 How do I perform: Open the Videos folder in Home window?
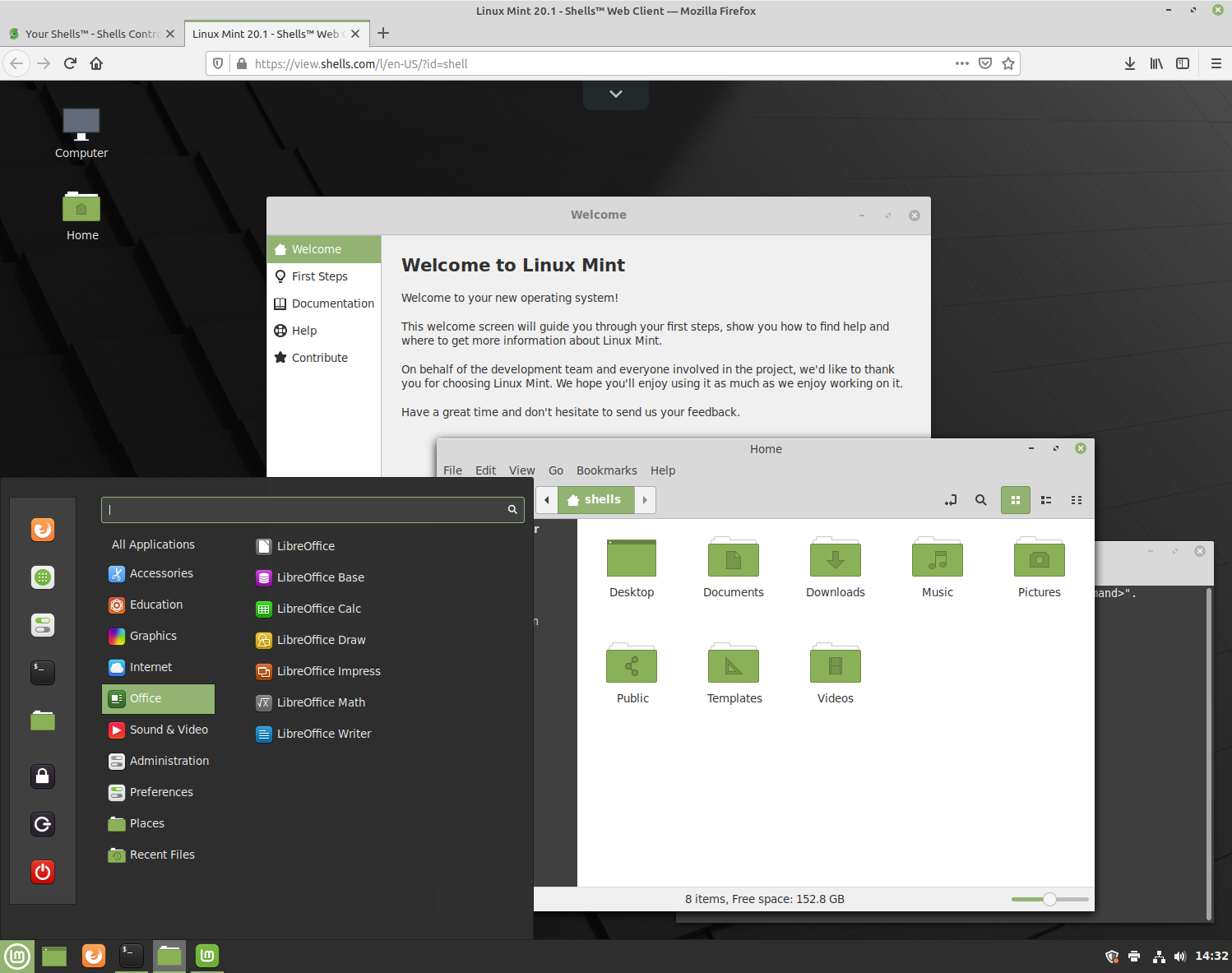[836, 674]
